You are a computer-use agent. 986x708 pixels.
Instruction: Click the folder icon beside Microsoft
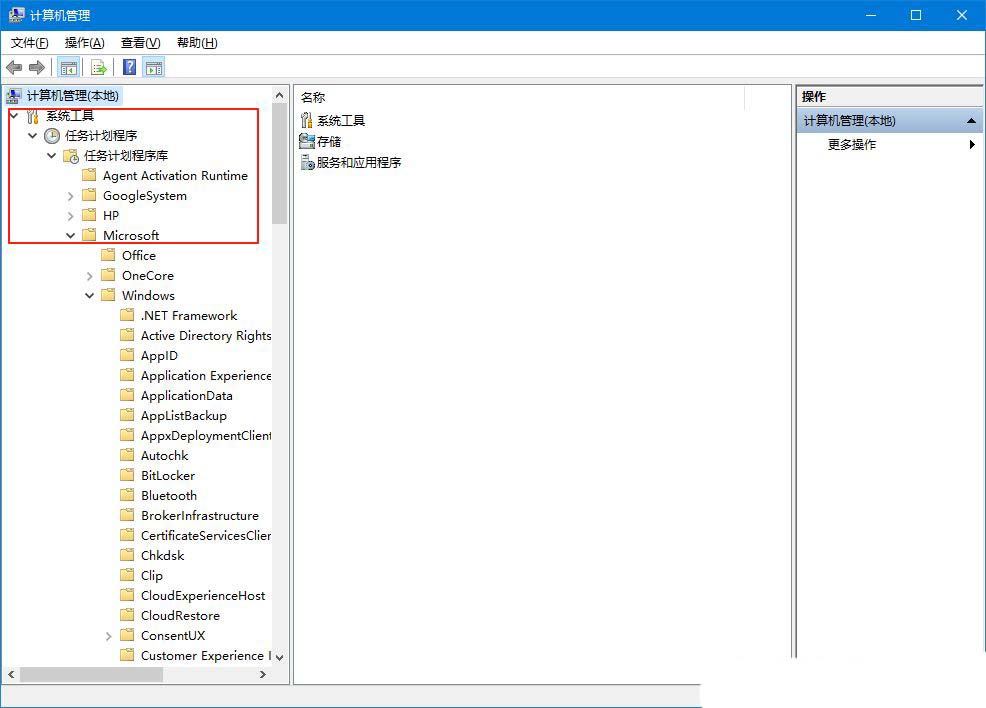89,235
